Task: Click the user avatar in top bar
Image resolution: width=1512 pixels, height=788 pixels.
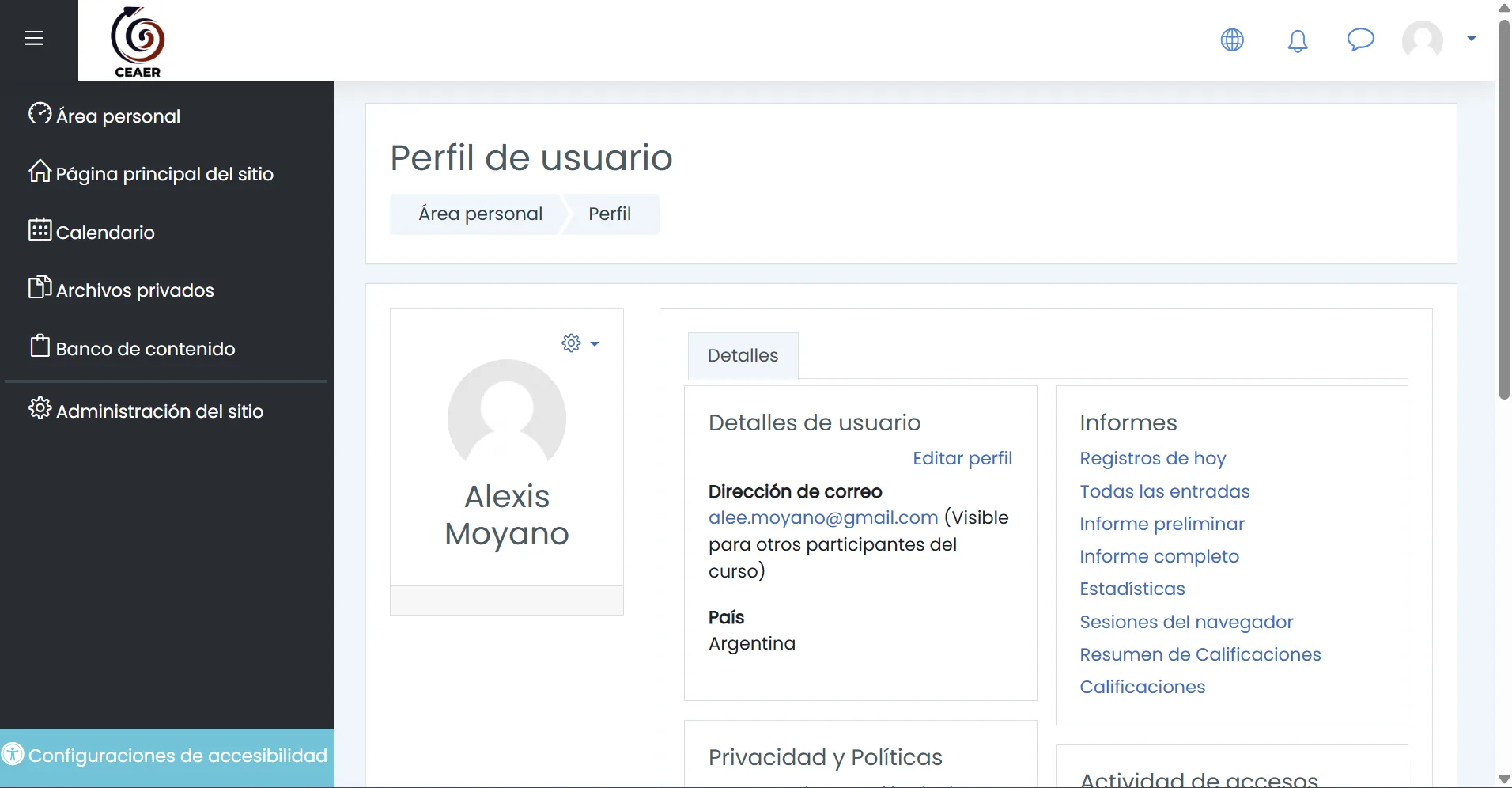Action: (1422, 40)
